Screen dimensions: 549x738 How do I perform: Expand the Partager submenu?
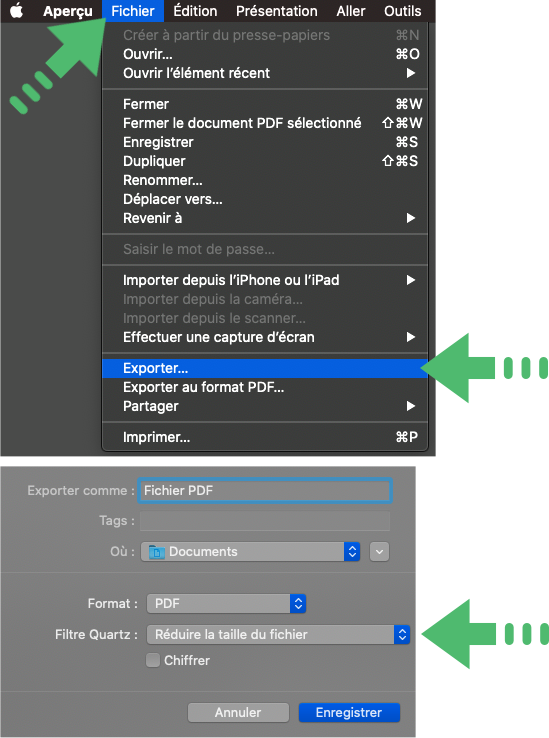[x=265, y=406]
